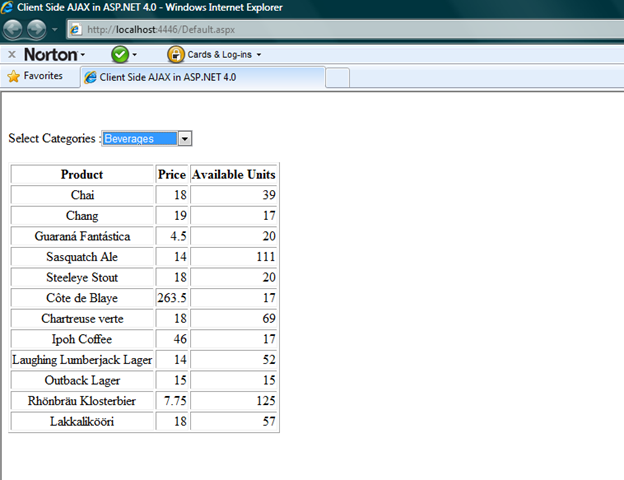Click price 7.75 for Rhönbräu Klosterbier
The image size is (624, 480).
(172, 401)
